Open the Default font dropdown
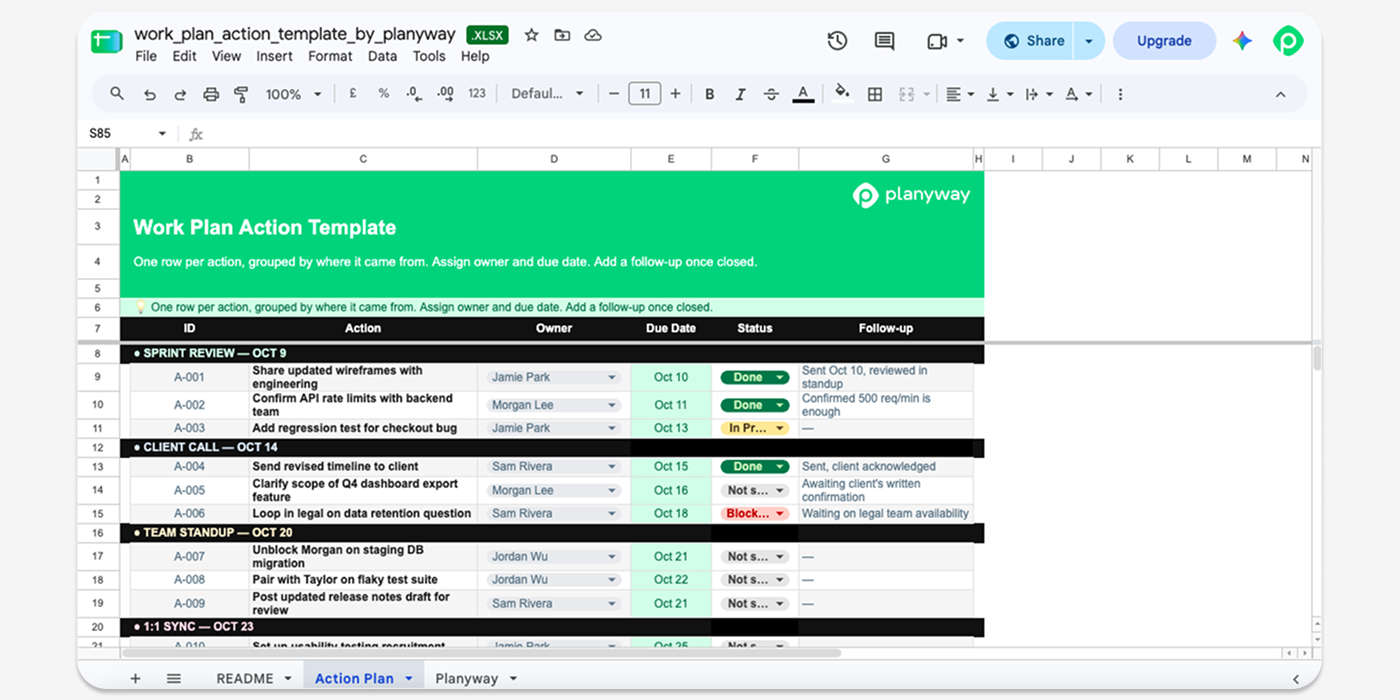 [x=547, y=94]
